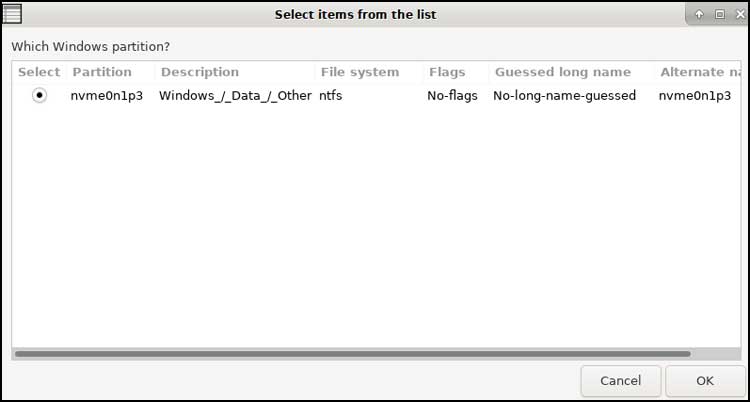
Task: Sort list by the Partition column header
Action: 102,72
